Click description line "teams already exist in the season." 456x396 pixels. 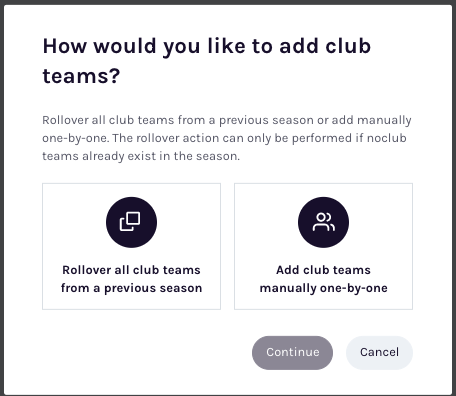(141, 156)
